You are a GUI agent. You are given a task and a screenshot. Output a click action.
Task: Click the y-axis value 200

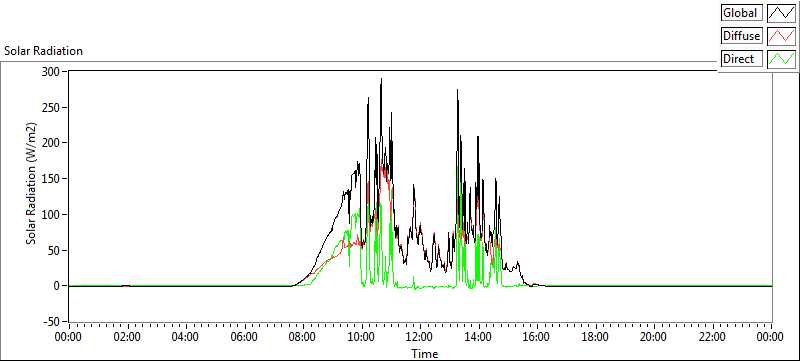point(51,143)
